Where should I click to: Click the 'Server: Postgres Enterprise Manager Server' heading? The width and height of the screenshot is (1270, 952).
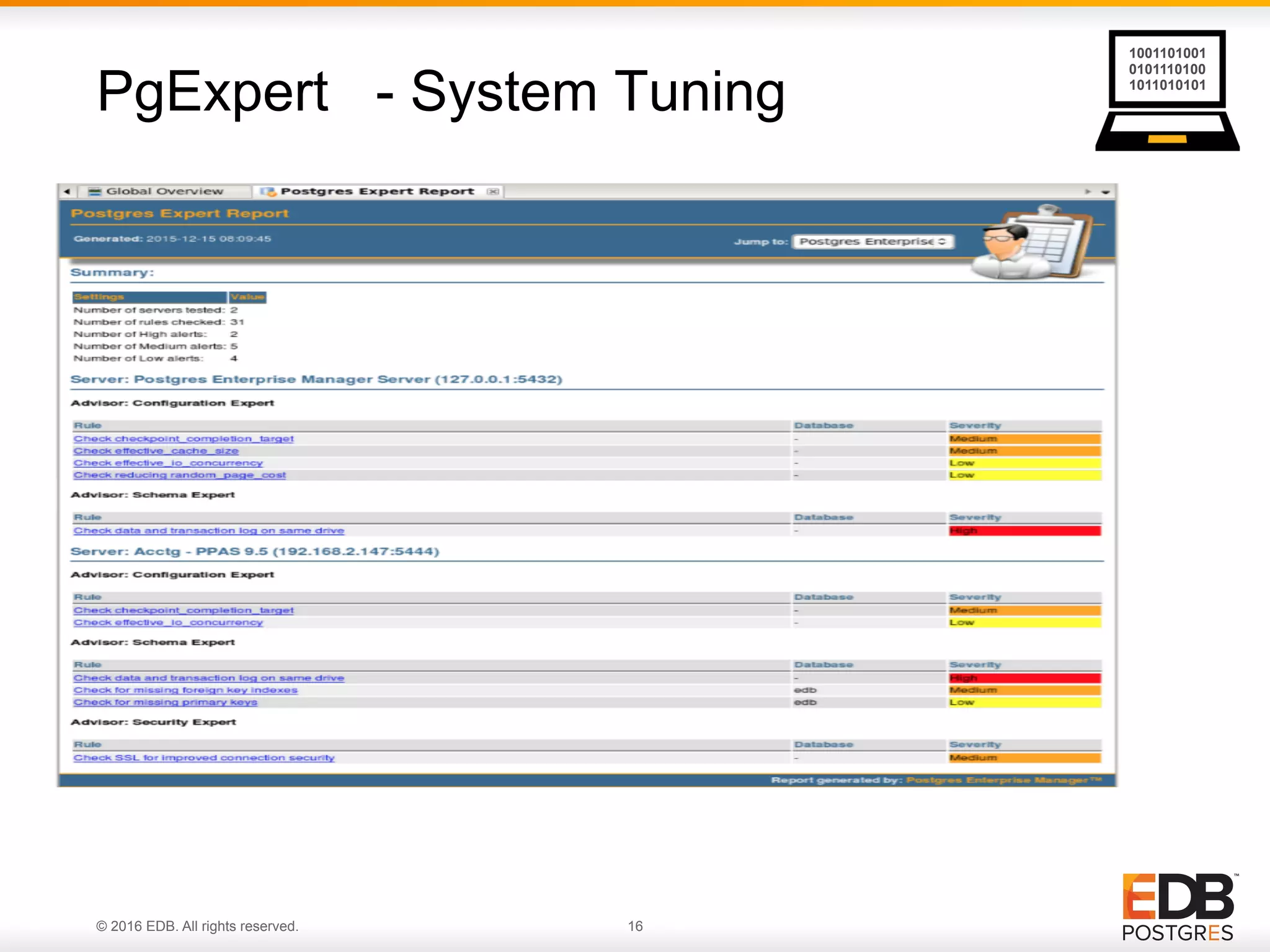tap(316, 379)
